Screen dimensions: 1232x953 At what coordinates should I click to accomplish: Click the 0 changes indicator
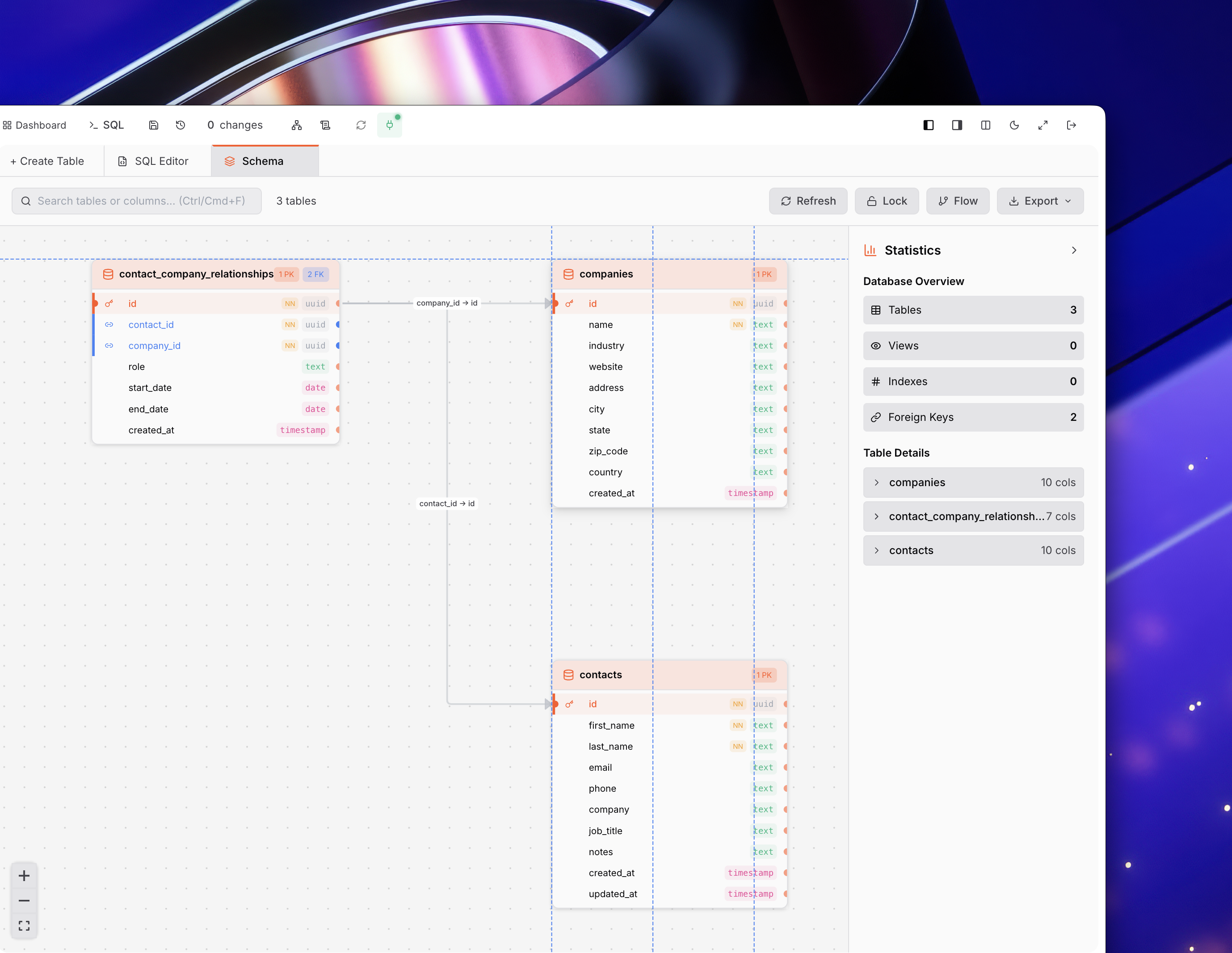click(235, 125)
